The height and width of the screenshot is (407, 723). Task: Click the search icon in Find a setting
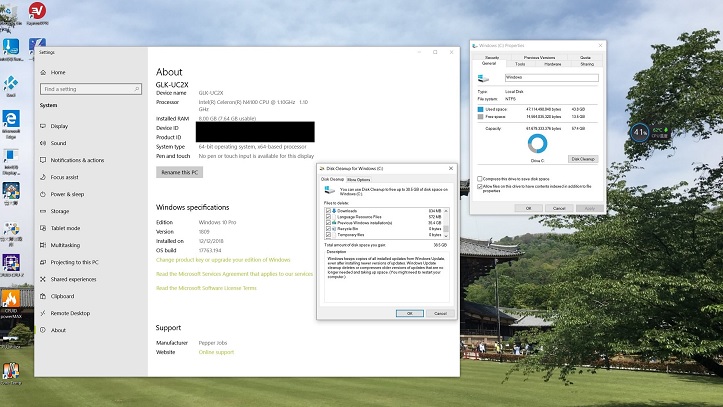[x=137, y=89]
